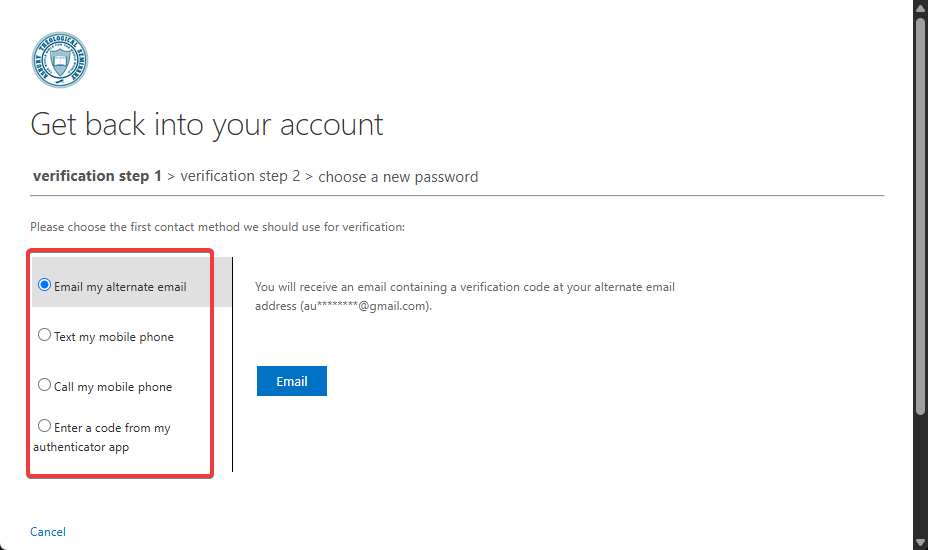Click the scrollbar up arrow
This screenshot has height=550, width=928.
pyautogui.click(x=920, y=8)
